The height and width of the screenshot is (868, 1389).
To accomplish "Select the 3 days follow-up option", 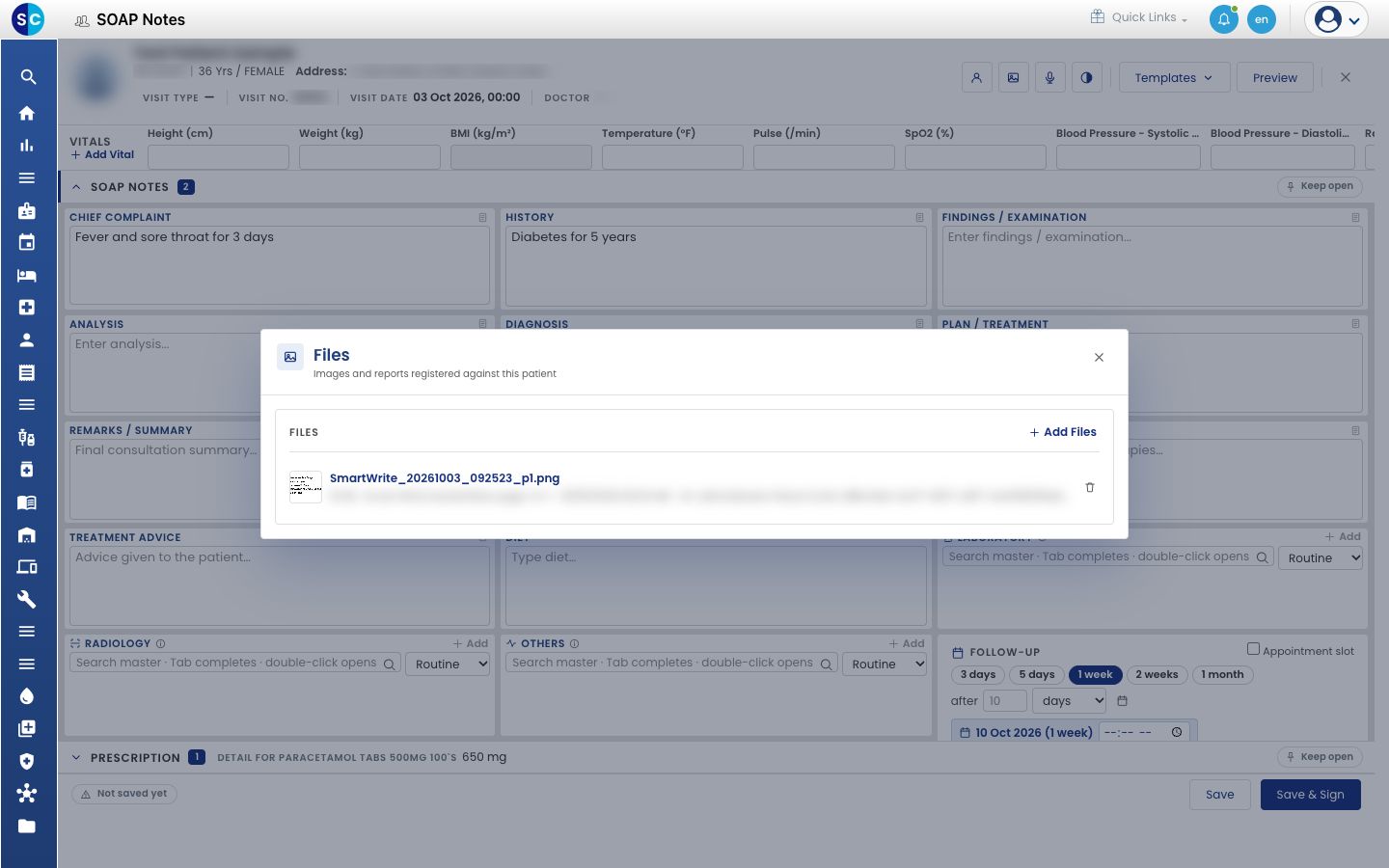I will pos(978,675).
